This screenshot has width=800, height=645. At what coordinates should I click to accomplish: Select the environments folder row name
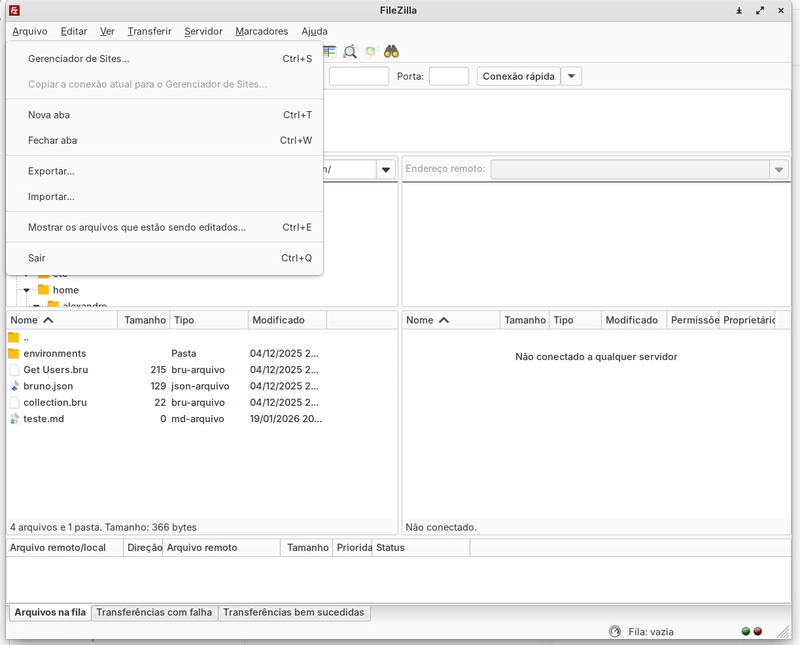click(55, 353)
